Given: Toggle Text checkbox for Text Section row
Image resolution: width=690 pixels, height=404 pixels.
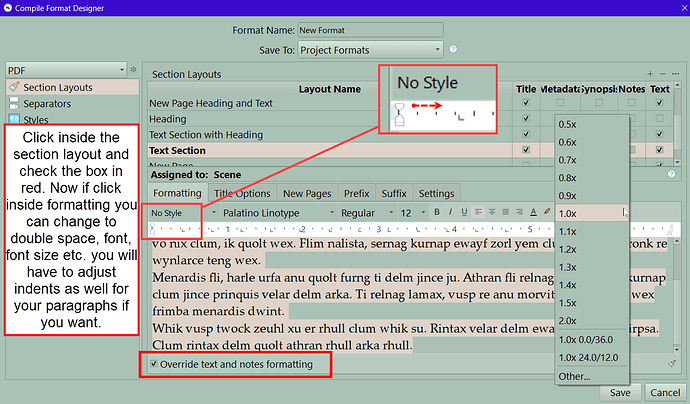Looking at the screenshot, I should (x=659, y=150).
